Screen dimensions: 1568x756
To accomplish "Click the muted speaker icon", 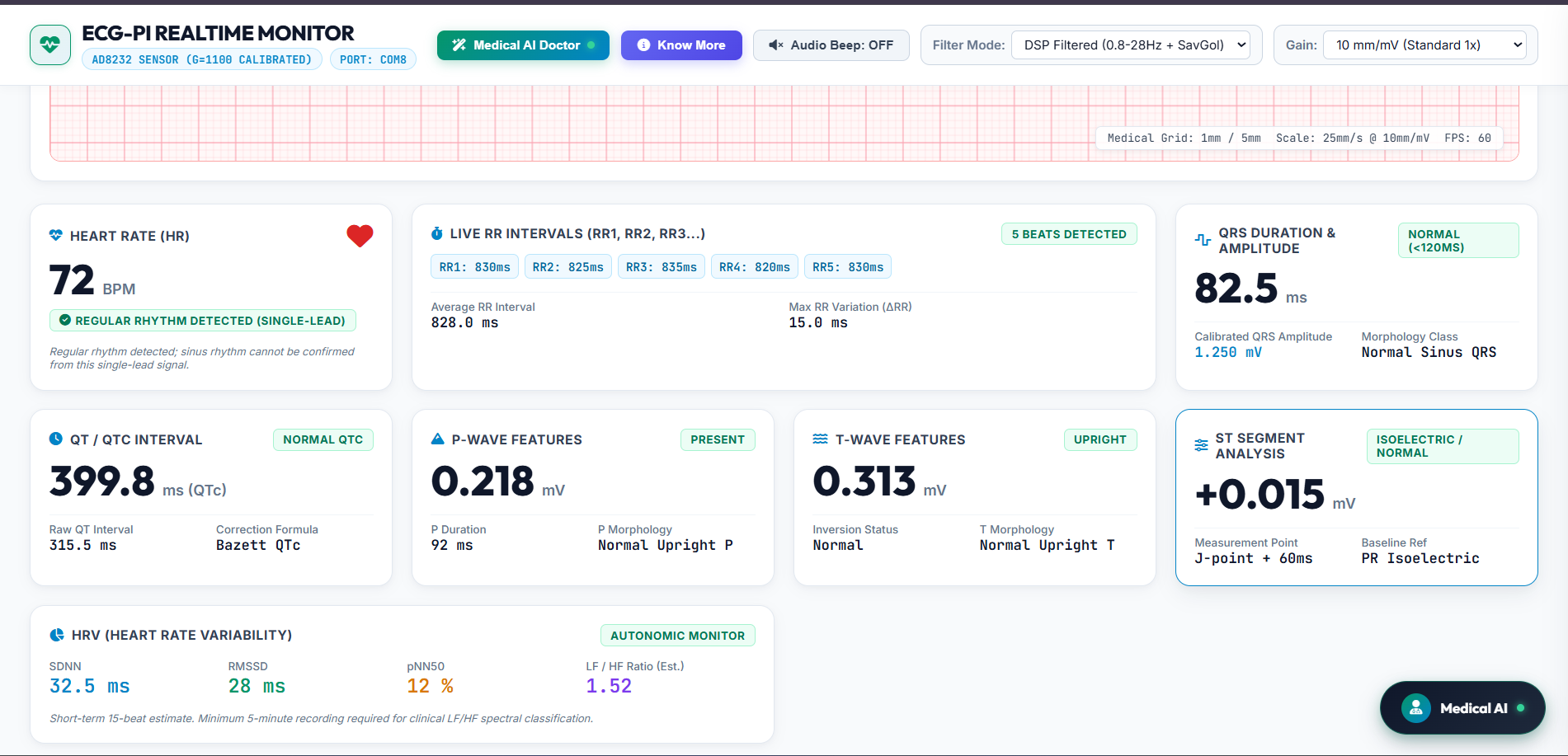I will click(x=776, y=45).
